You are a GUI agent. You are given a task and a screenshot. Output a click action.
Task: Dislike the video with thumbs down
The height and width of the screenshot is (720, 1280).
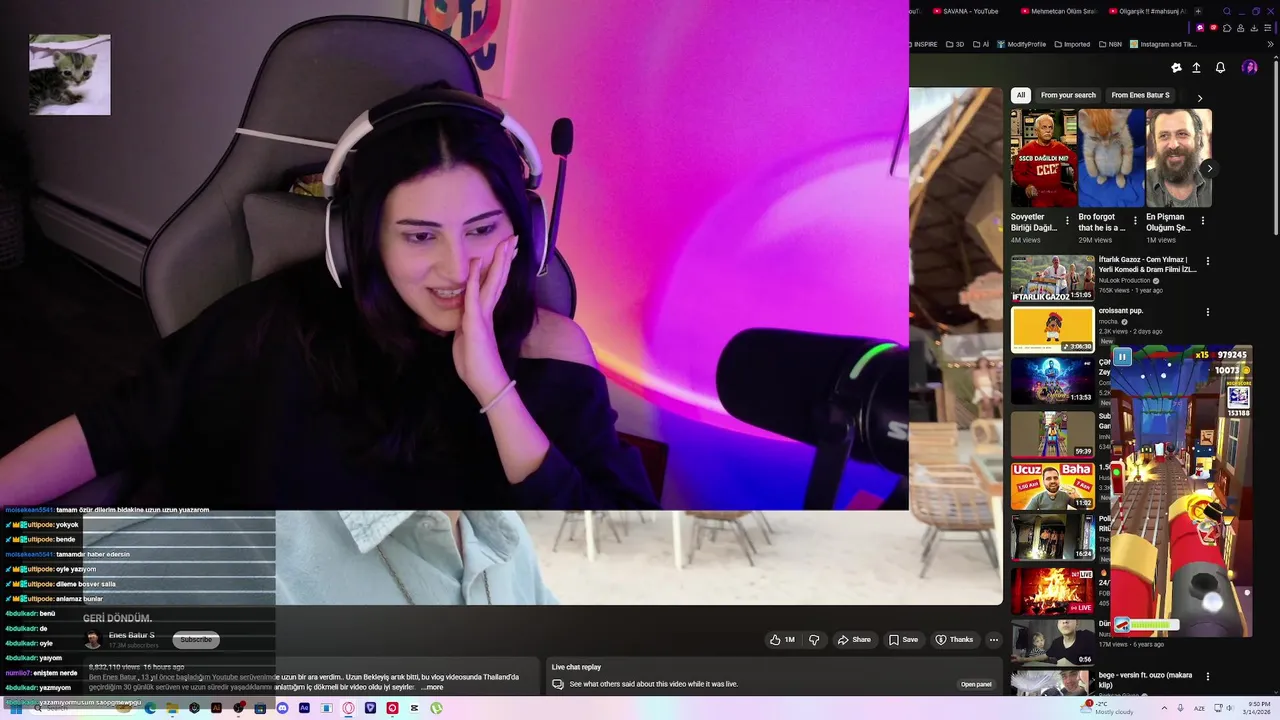[814, 640]
